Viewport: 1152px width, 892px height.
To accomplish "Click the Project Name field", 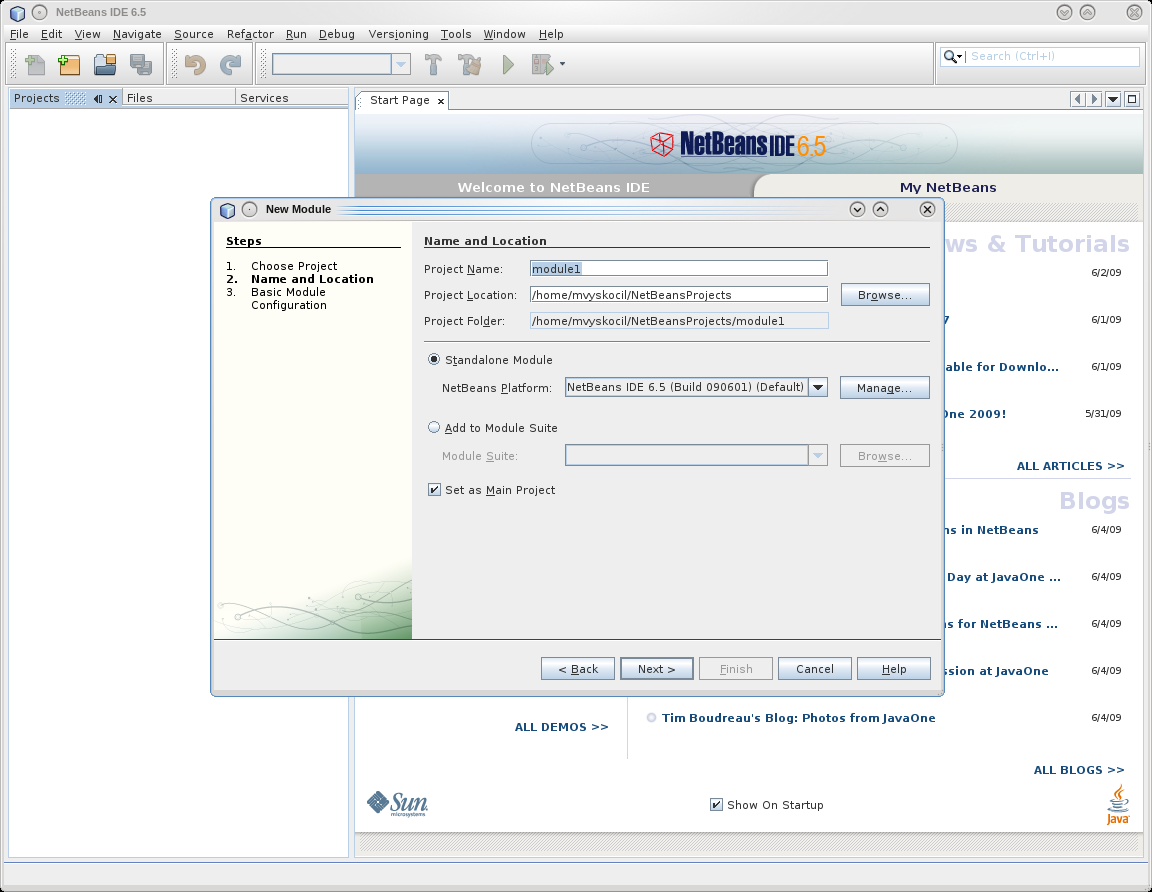I will (x=679, y=268).
